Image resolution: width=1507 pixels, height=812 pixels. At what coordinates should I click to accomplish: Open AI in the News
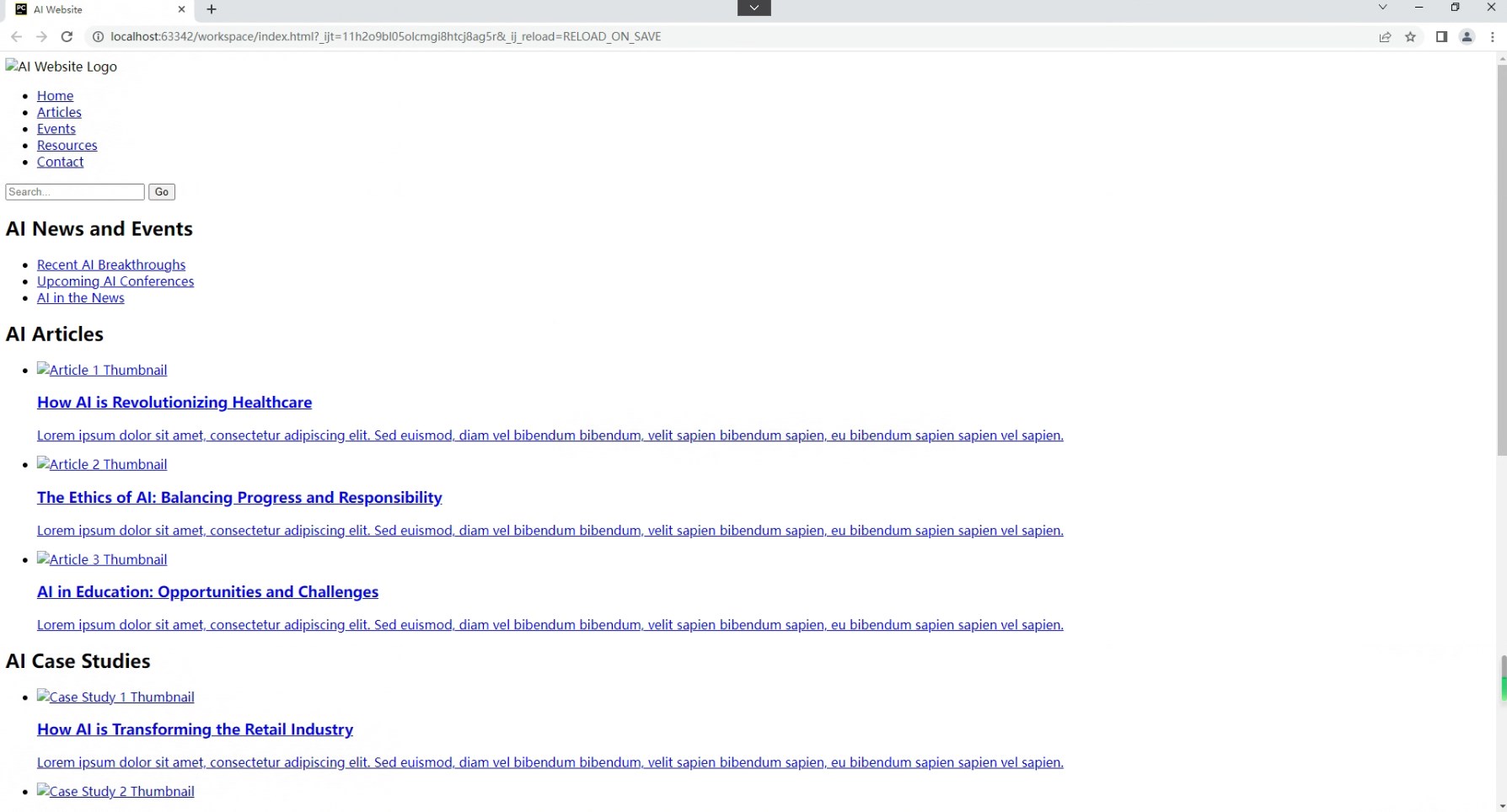[x=81, y=298]
